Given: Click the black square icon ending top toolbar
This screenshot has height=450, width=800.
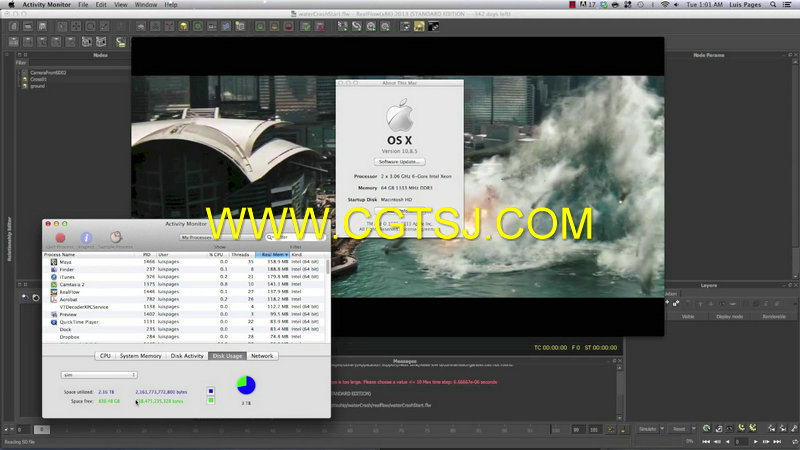Looking at the screenshot, I should [x=433, y=26].
